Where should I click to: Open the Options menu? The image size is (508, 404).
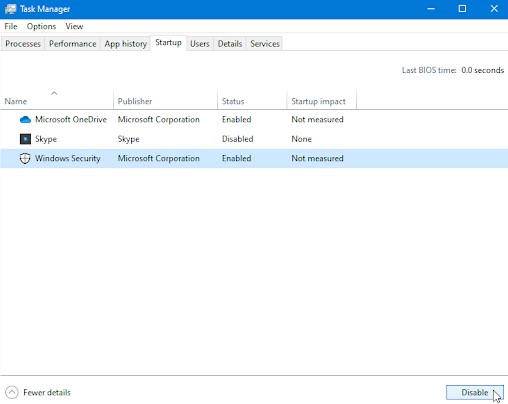coord(41,26)
